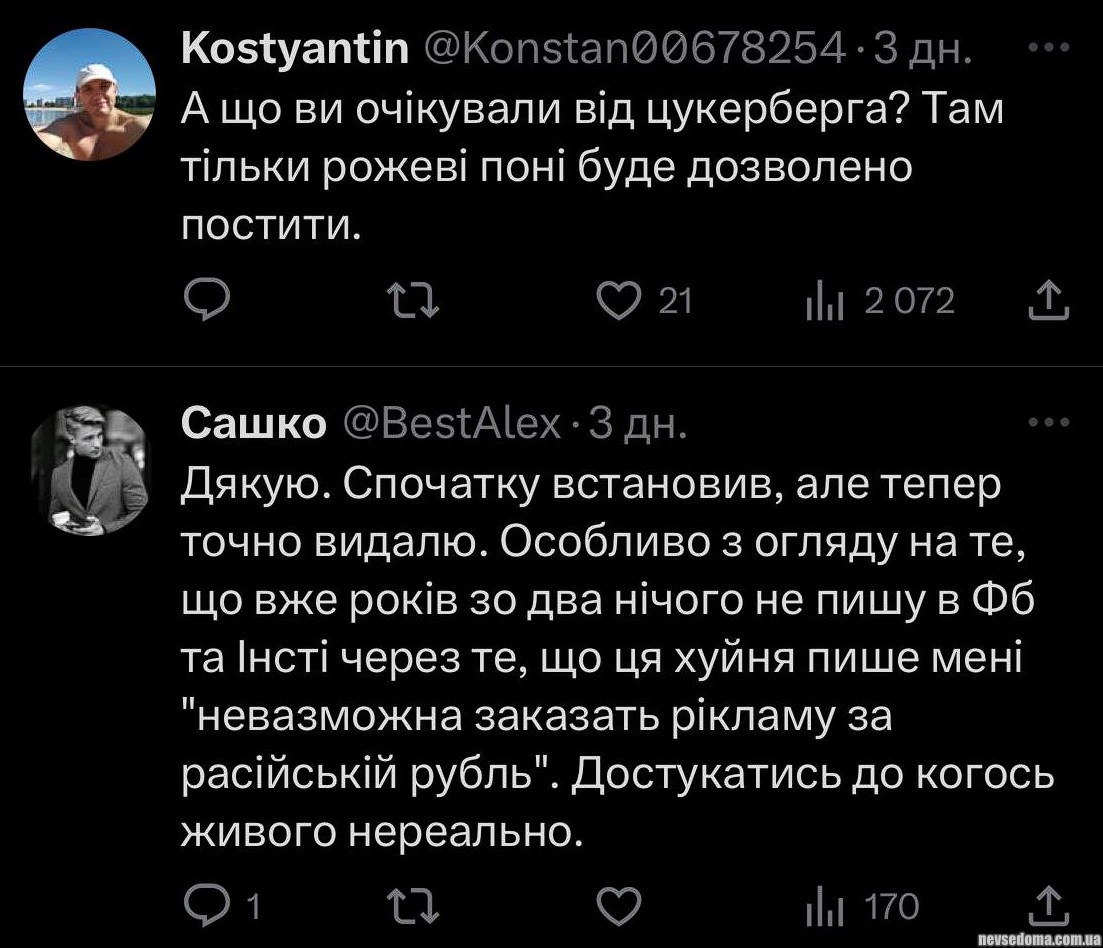Share Kostyantin's tweet
Screen dimensions: 1103x948
point(1049,299)
